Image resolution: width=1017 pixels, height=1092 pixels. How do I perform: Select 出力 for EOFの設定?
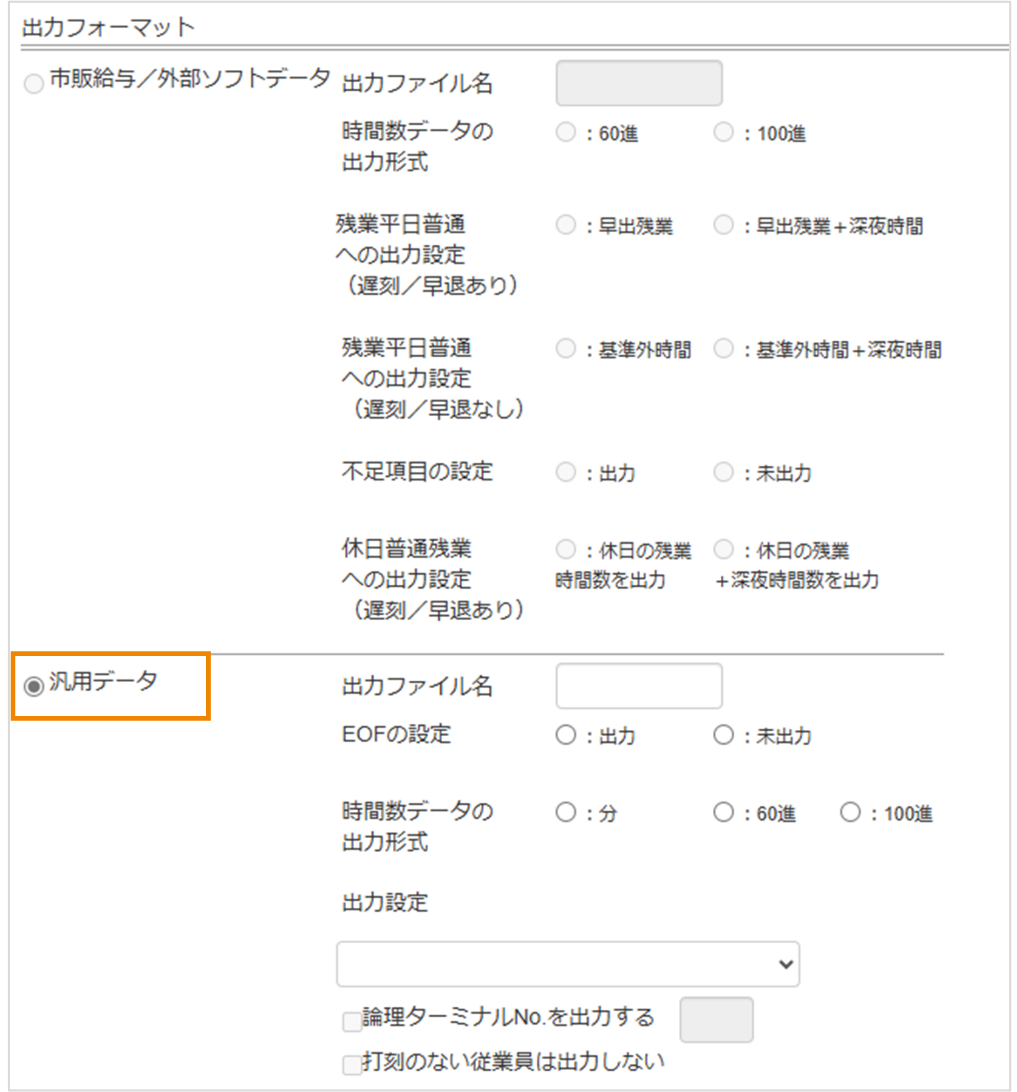pos(564,736)
